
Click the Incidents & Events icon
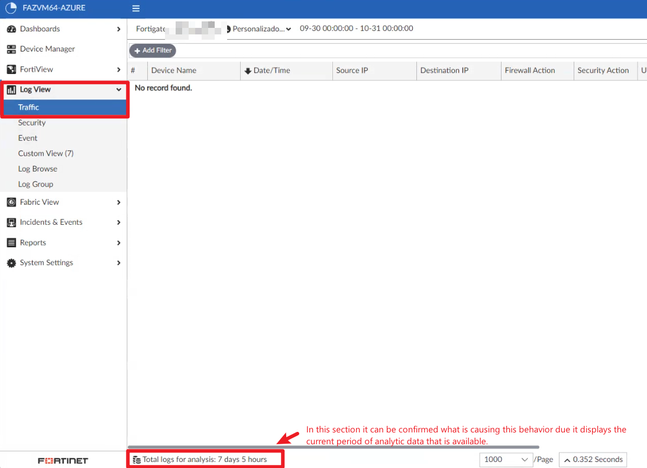12,222
